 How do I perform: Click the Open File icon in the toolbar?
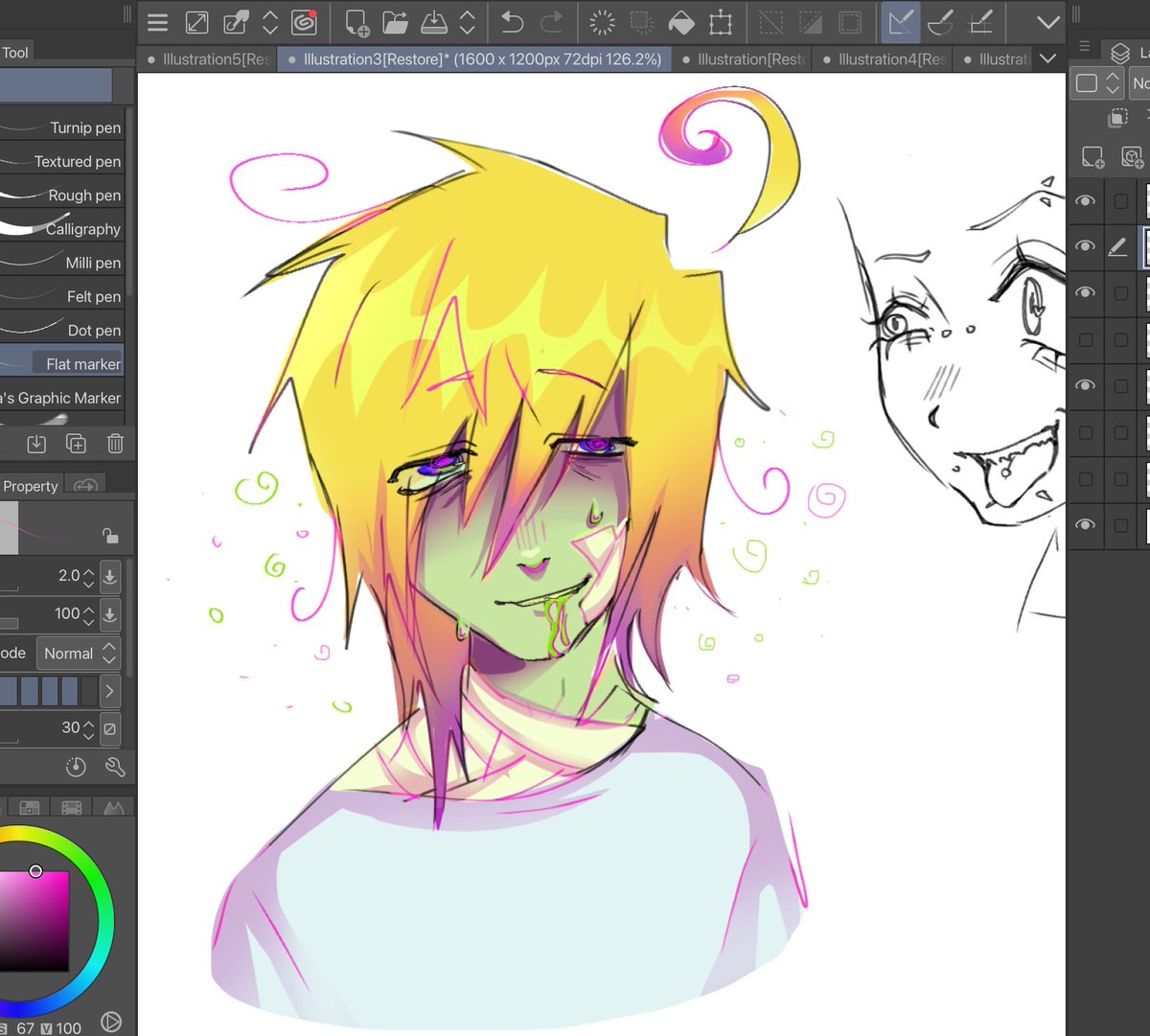(x=395, y=22)
